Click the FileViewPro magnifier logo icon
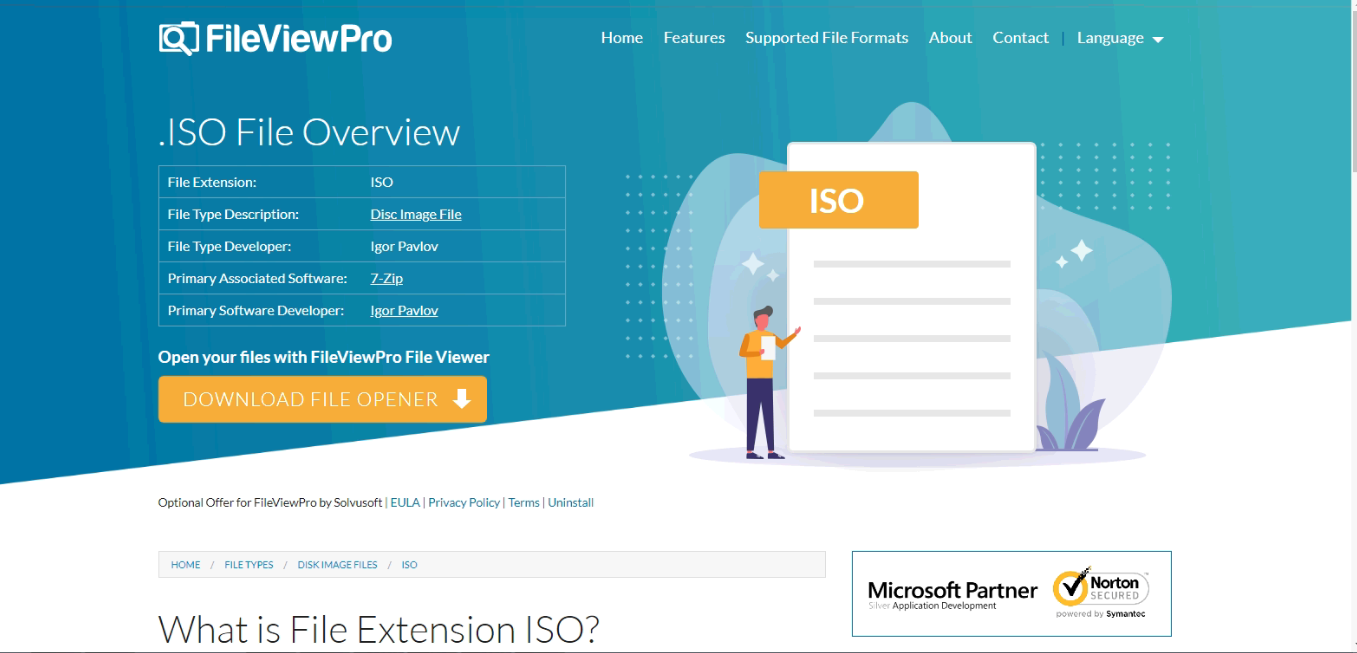1357x653 pixels. [x=178, y=38]
